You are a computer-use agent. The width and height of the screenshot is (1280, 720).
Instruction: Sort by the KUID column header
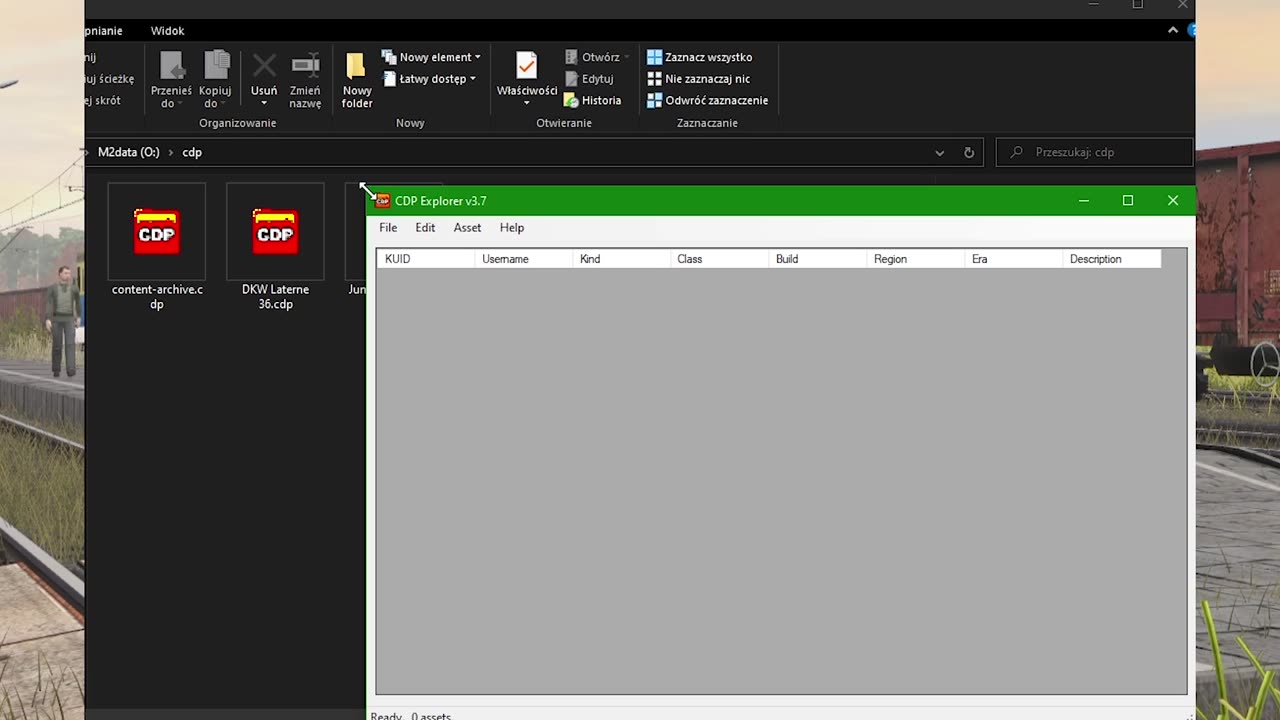(426, 259)
